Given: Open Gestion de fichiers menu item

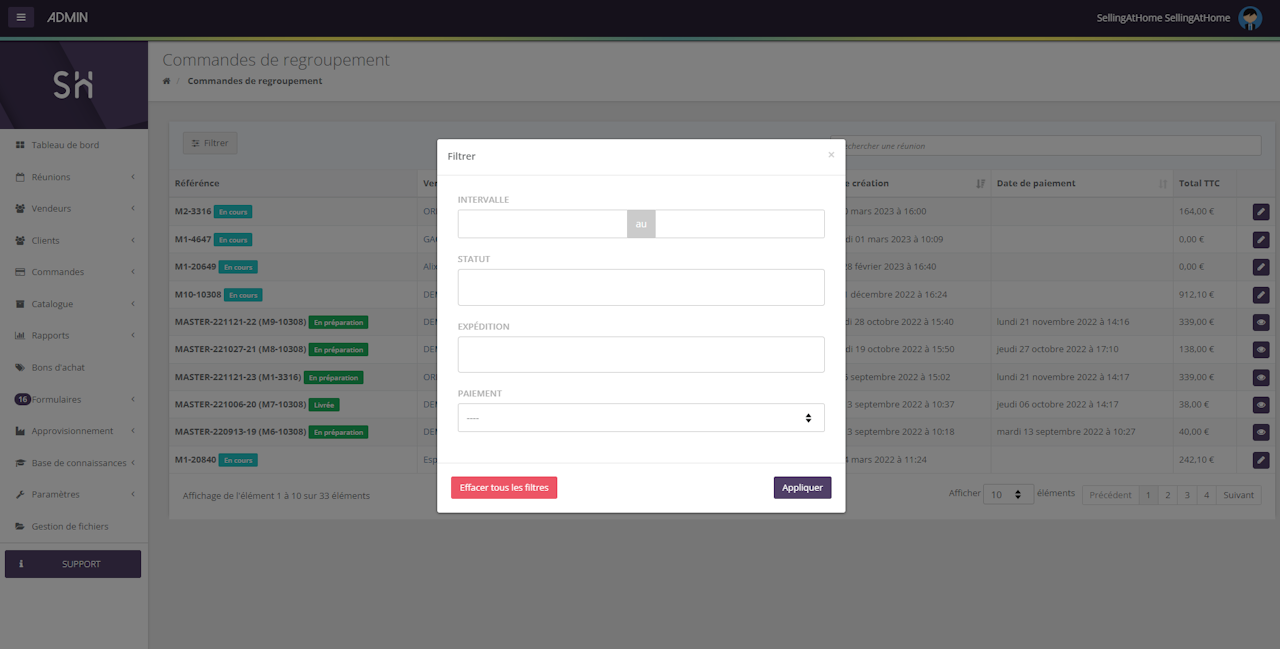Looking at the screenshot, I should pyautogui.click(x=70, y=526).
